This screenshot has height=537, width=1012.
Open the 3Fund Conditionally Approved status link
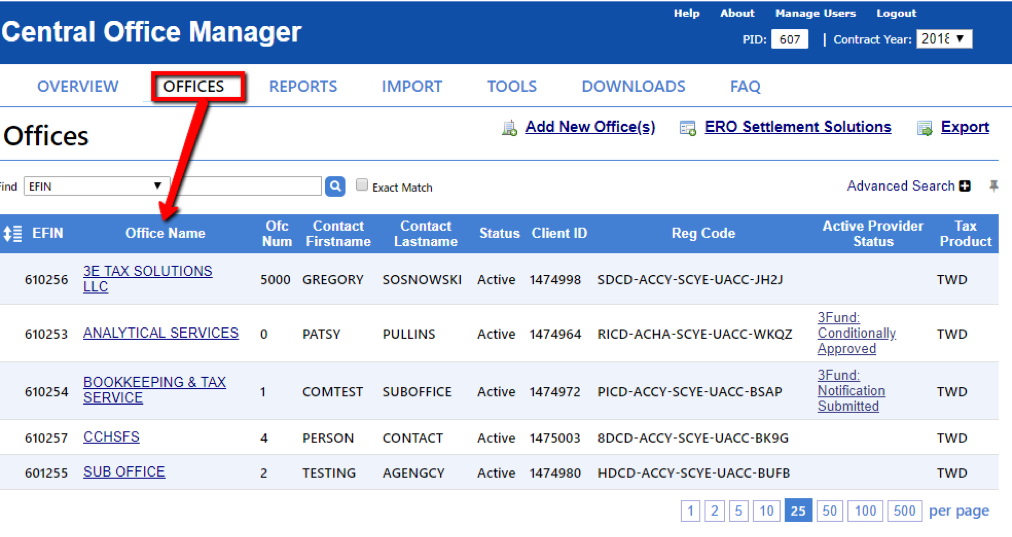856,333
